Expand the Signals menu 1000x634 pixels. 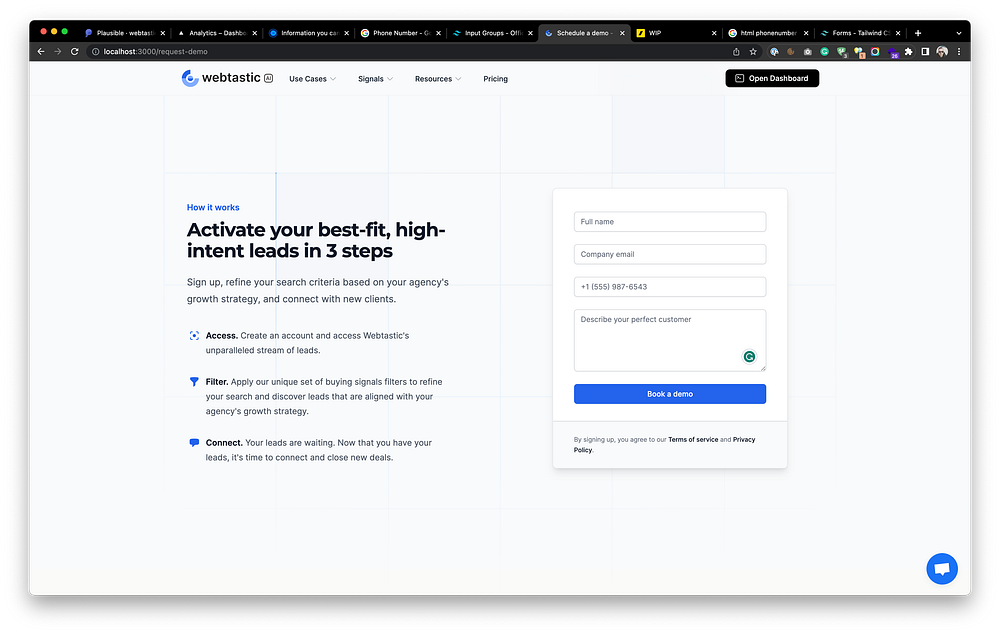[375, 79]
